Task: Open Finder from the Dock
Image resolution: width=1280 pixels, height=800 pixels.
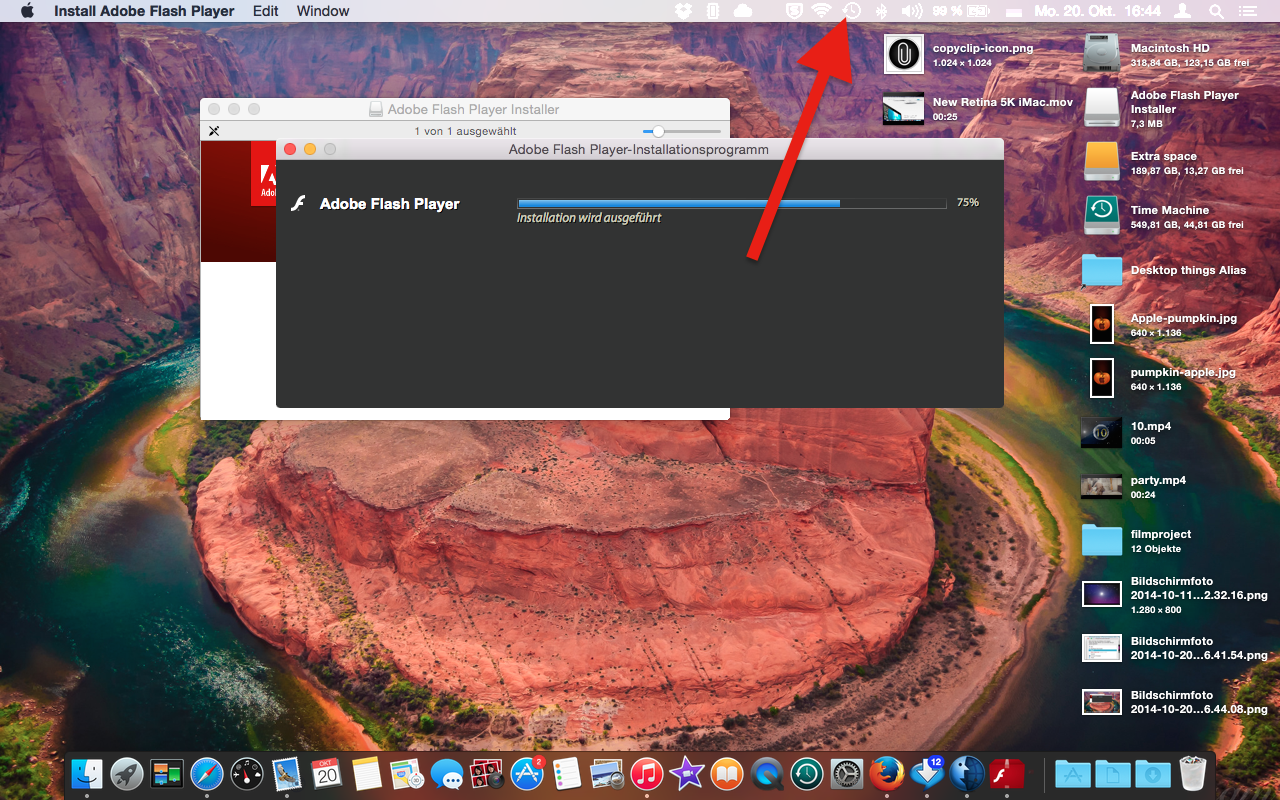Action: tap(88, 773)
